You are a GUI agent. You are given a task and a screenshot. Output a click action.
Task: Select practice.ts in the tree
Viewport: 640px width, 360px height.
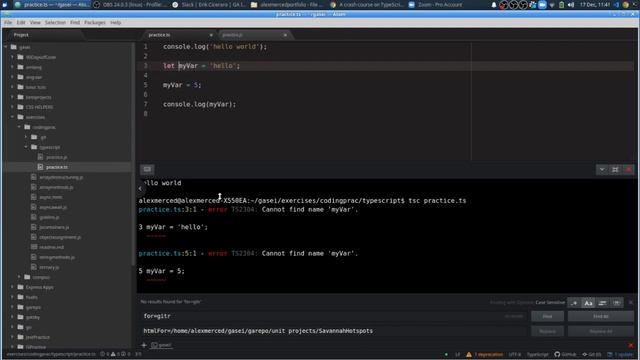57,167
